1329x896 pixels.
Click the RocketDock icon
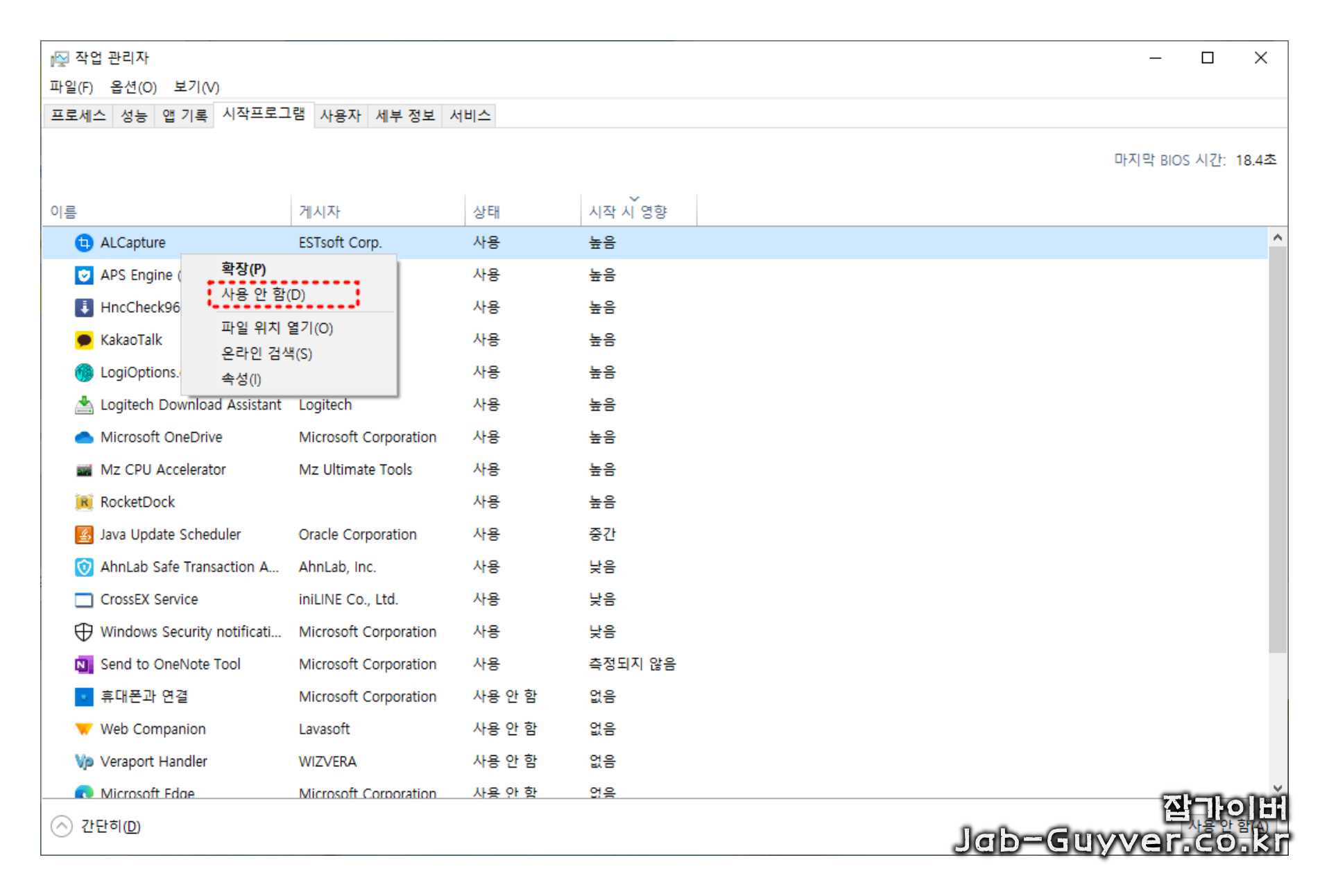pos(84,502)
